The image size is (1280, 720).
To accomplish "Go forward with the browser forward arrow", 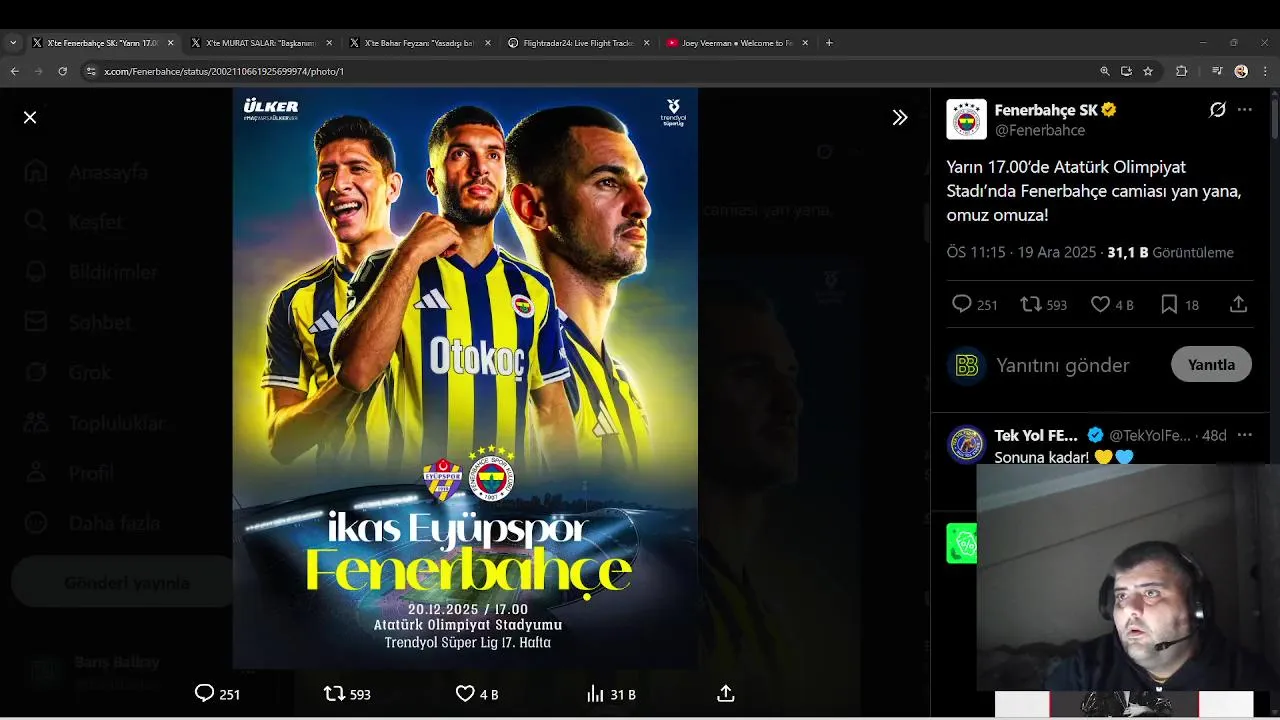I will pyautogui.click(x=38, y=71).
